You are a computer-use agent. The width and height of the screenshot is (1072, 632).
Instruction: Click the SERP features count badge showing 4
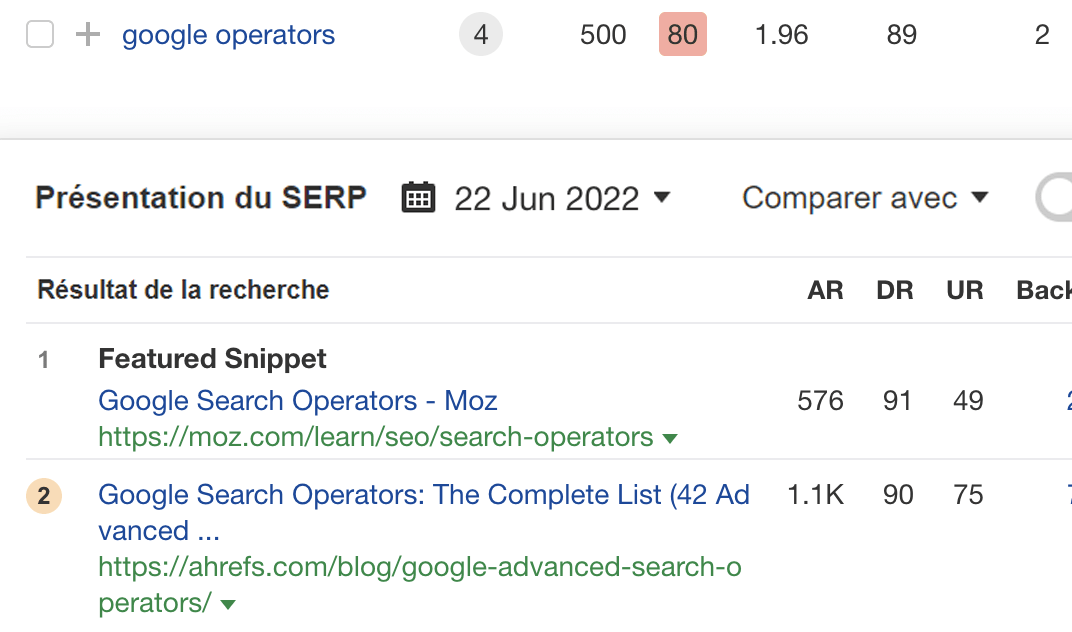point(481,34)
